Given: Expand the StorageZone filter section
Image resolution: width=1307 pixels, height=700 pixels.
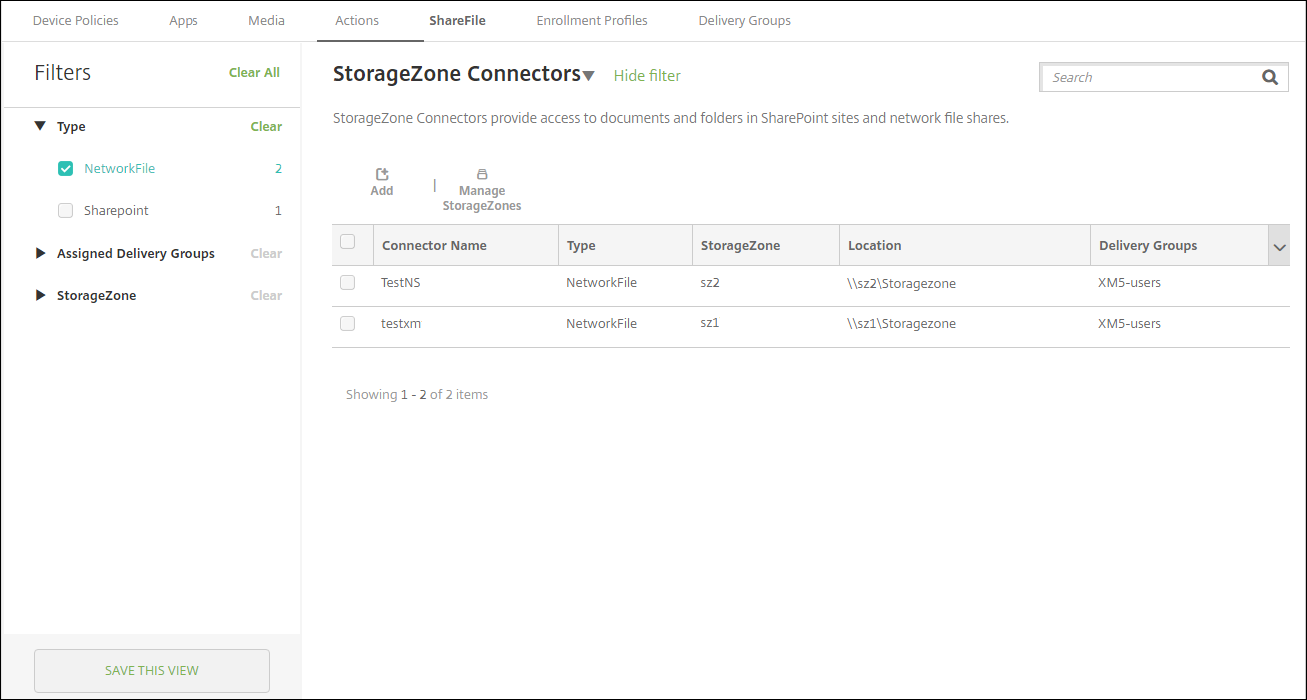Looking at the screenshot, I should click(x=40, y=296).
